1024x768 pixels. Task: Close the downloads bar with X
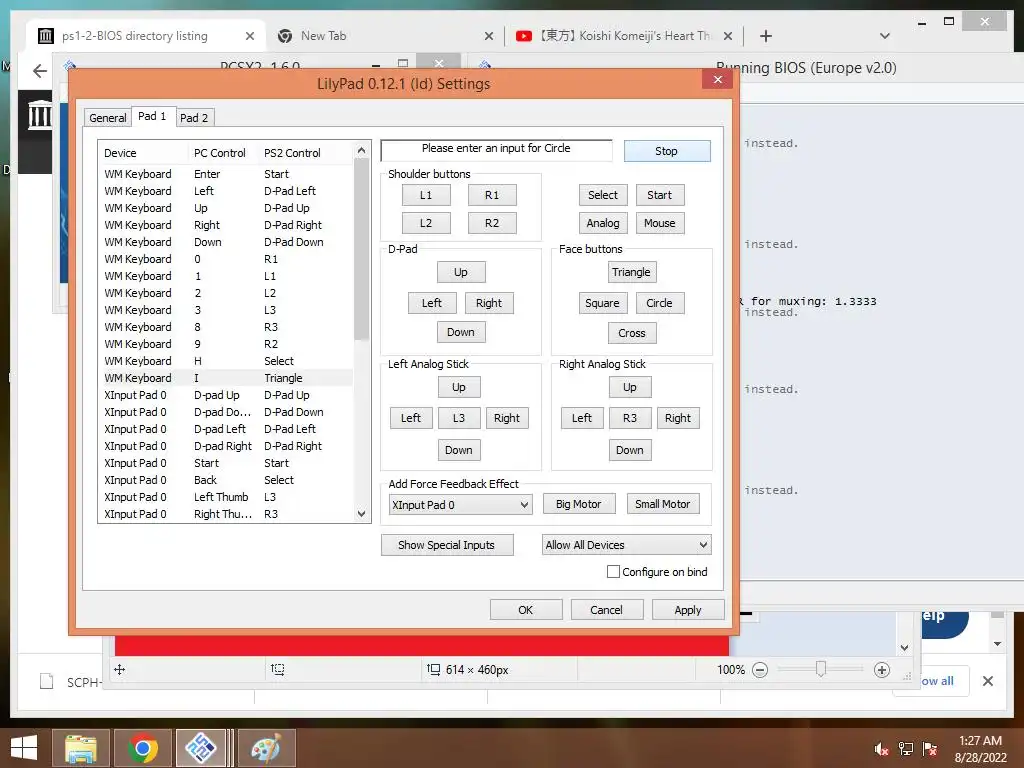click(x=987, y=681)
